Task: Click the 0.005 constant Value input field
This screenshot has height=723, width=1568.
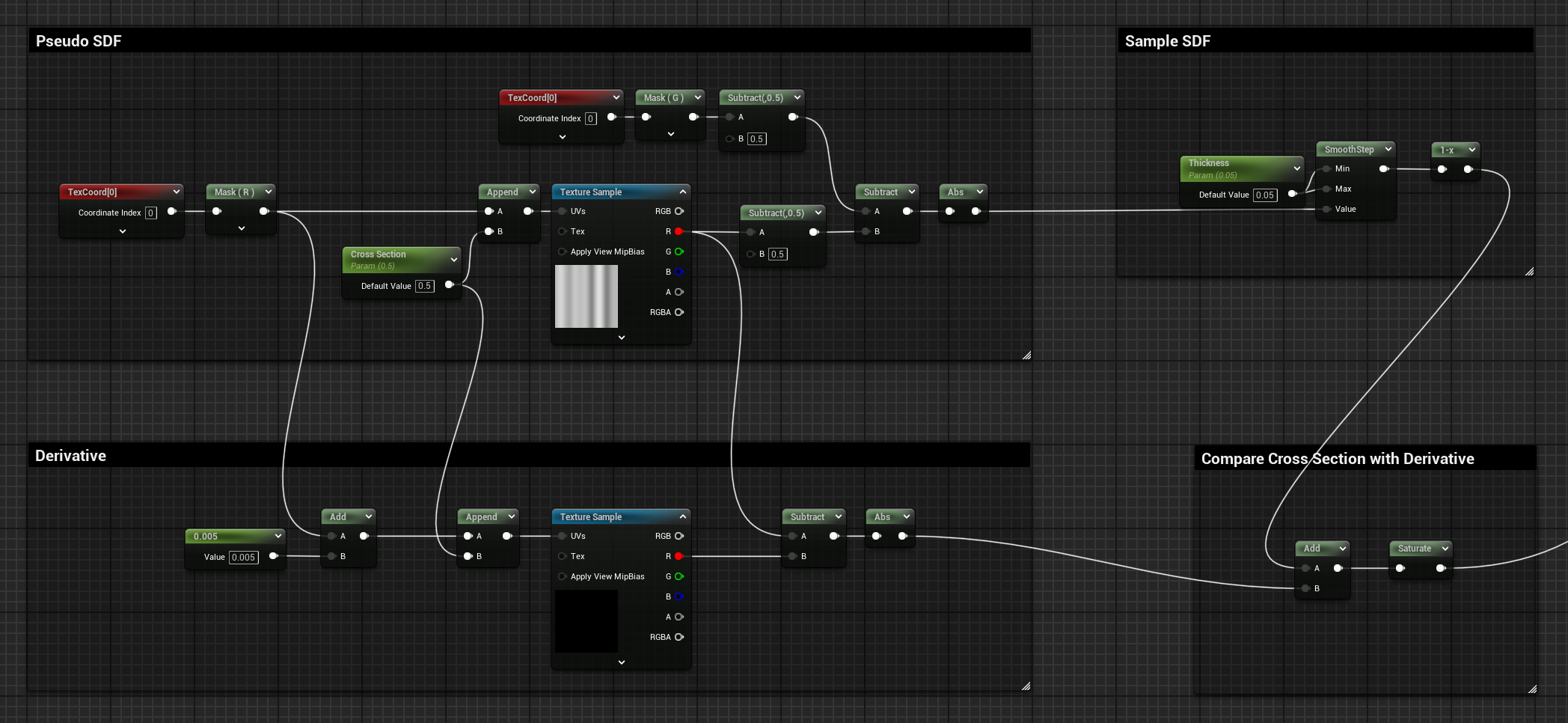Action: (x=243, y=557)
